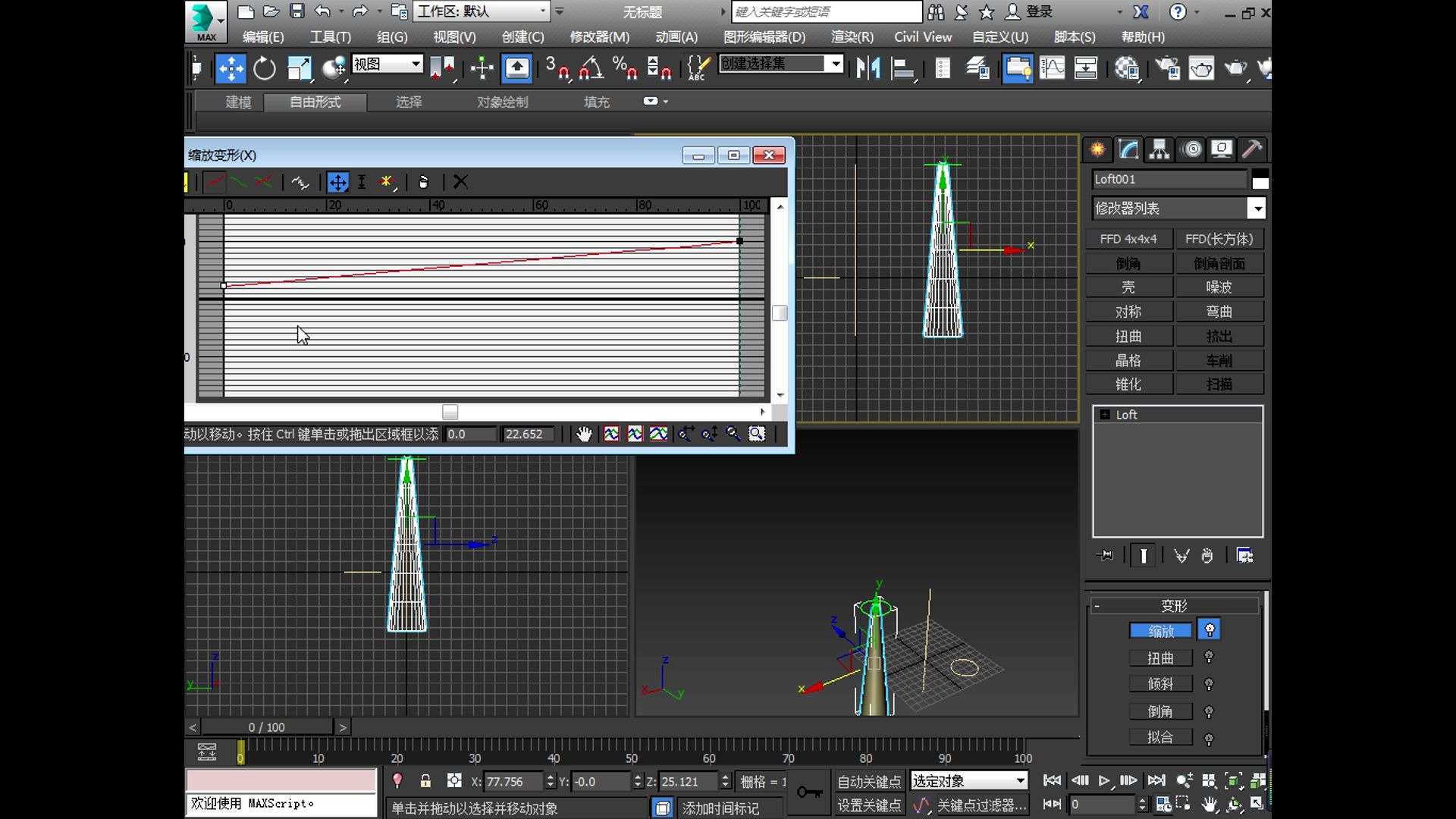Viewport: 1456px width, 819px height.
Task: Toggle the Scale deformation lightbulb
Action: 1210,630
